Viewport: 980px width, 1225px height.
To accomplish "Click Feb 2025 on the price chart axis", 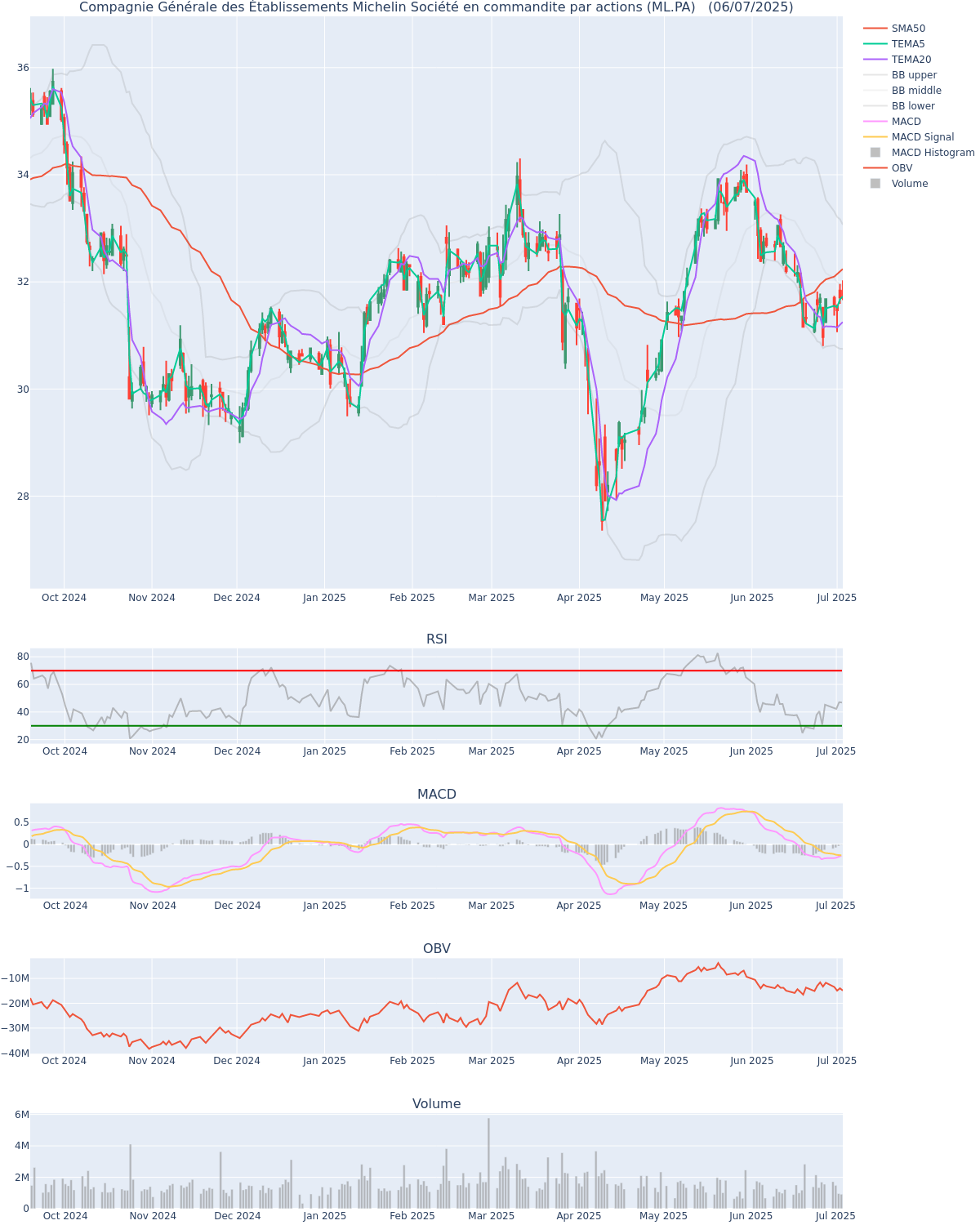I will coord(412,598).
